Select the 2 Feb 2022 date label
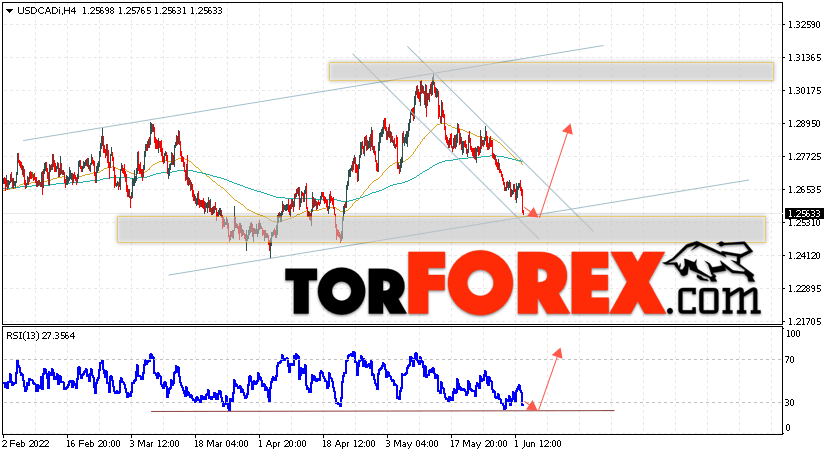Viewport: 828px width, 455px height. (x=25, y=444)
